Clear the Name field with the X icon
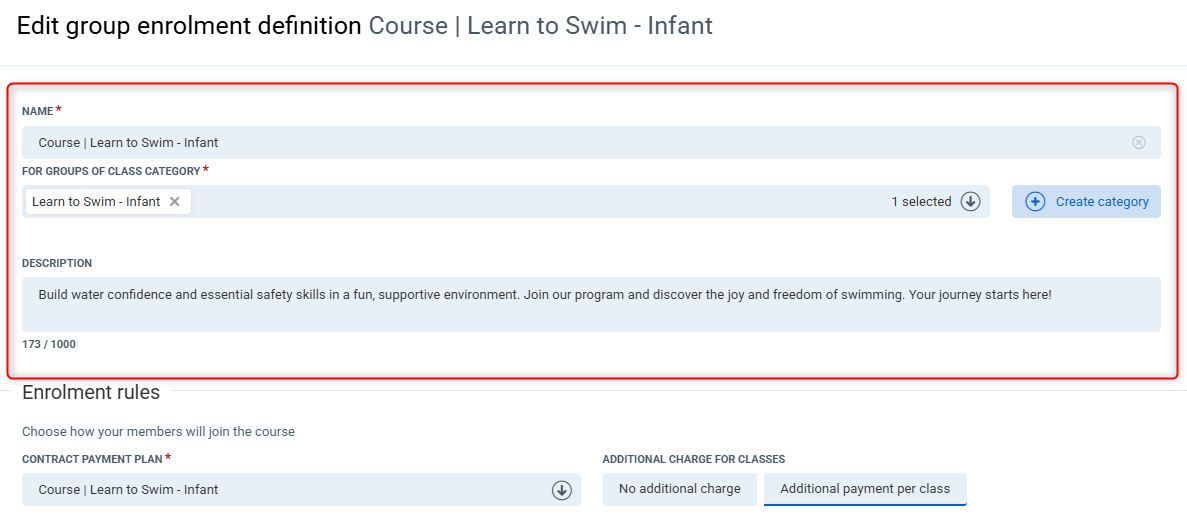 (1138, 142)
